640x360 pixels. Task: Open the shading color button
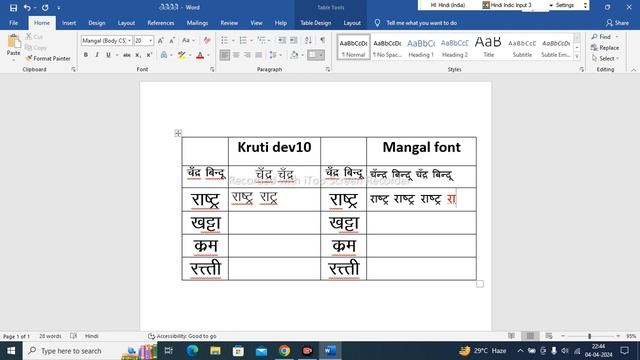click(x=294, y=55)
